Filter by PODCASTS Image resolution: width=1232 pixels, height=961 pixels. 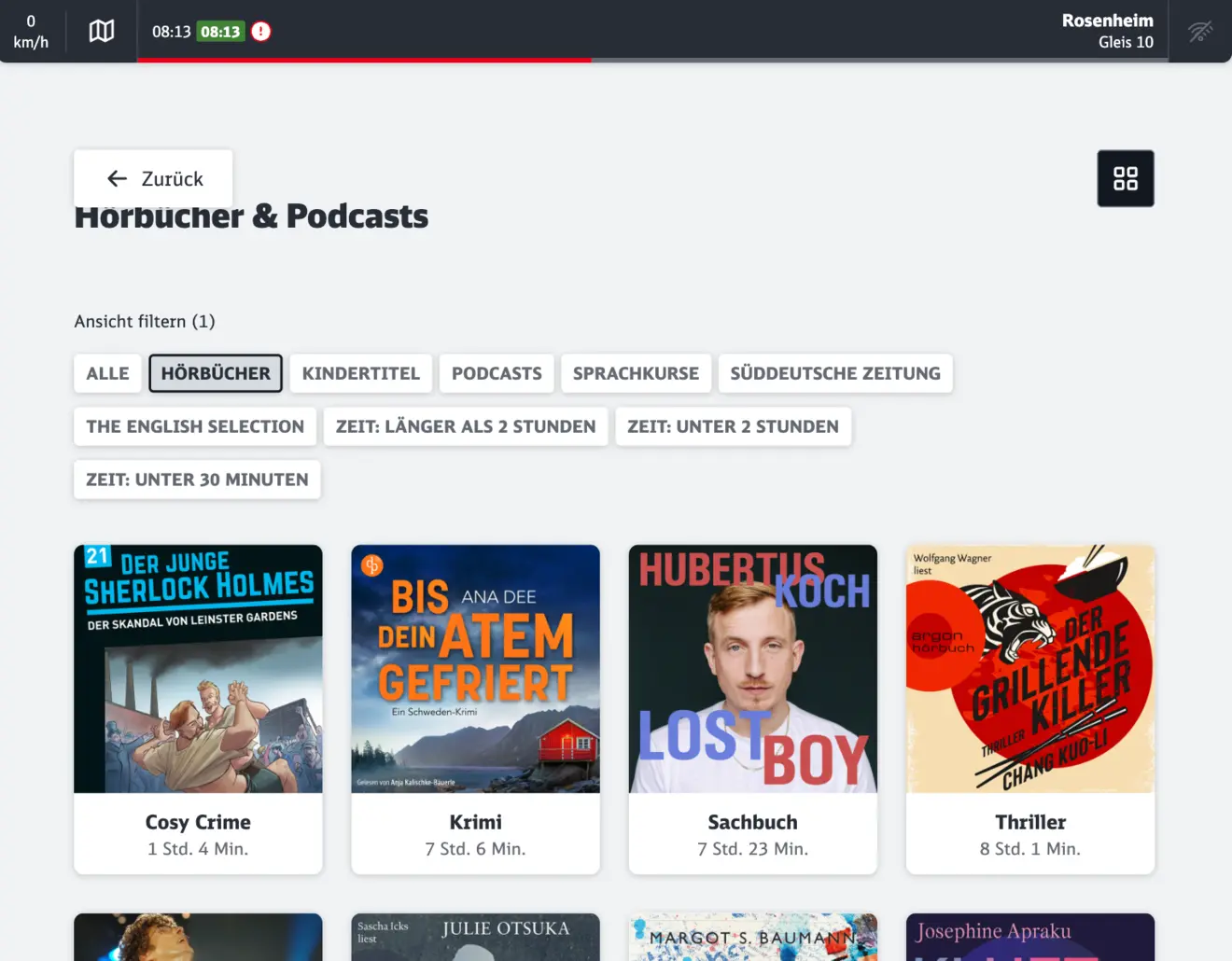(x=497, y=373)
